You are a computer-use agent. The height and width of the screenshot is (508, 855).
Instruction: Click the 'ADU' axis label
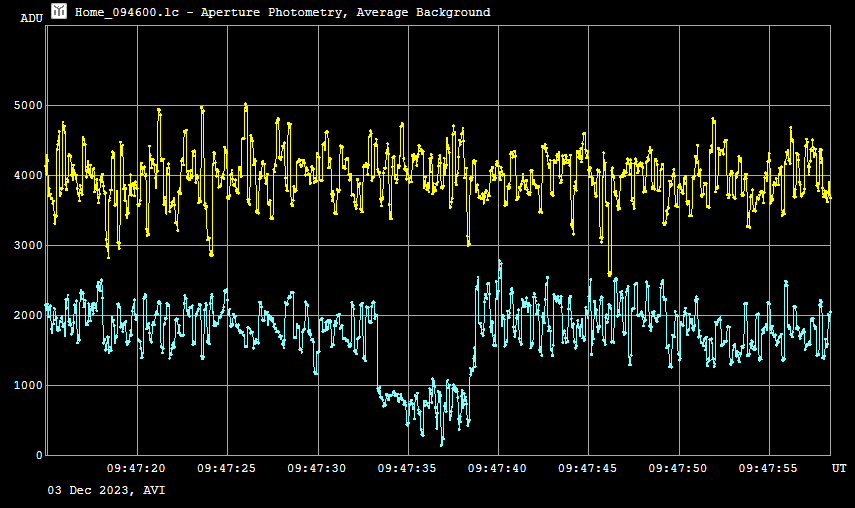point(32,18)
